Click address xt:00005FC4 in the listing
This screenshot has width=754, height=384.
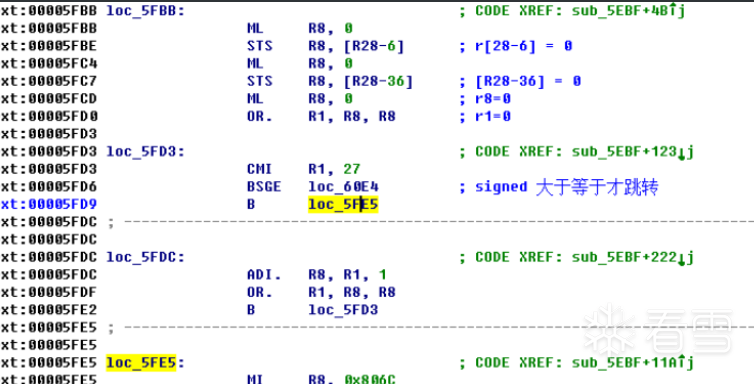49,63
